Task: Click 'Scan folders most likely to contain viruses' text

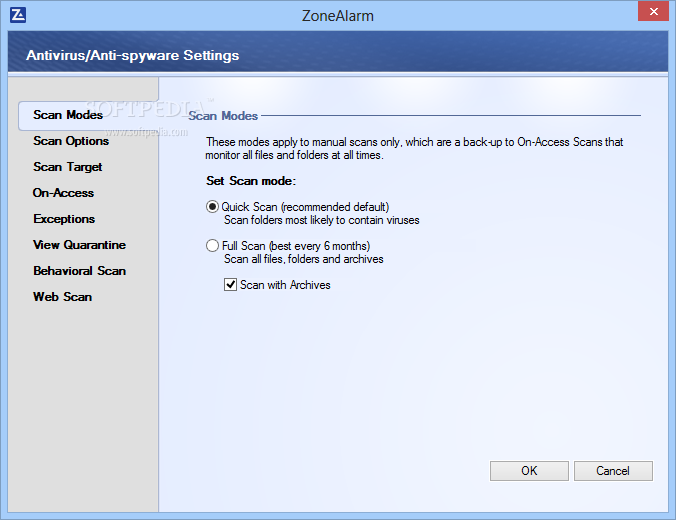Action: pyautogui.click(x=322, y=220)
